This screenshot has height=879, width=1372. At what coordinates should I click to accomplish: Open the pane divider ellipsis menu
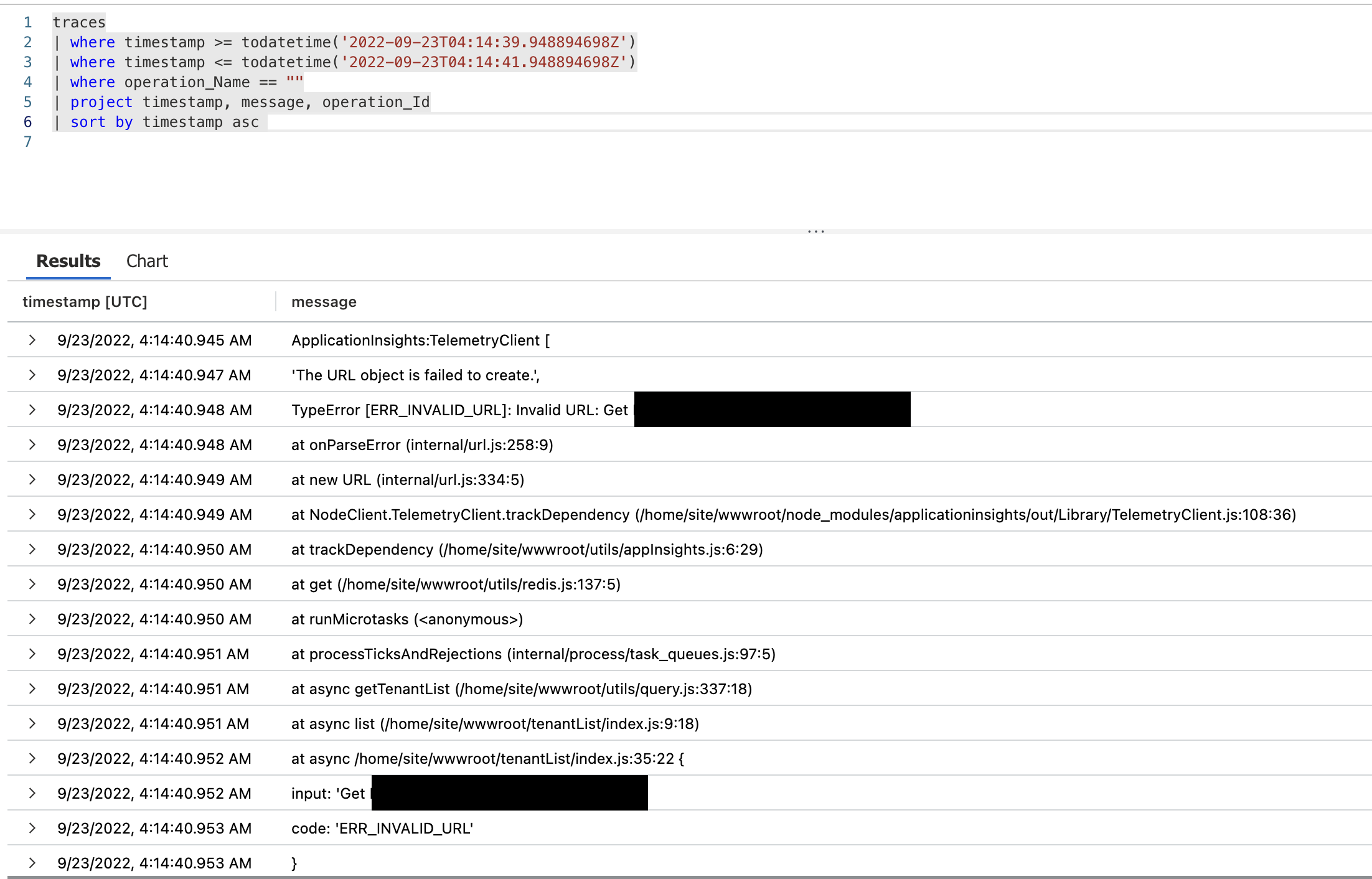[815, 231]
